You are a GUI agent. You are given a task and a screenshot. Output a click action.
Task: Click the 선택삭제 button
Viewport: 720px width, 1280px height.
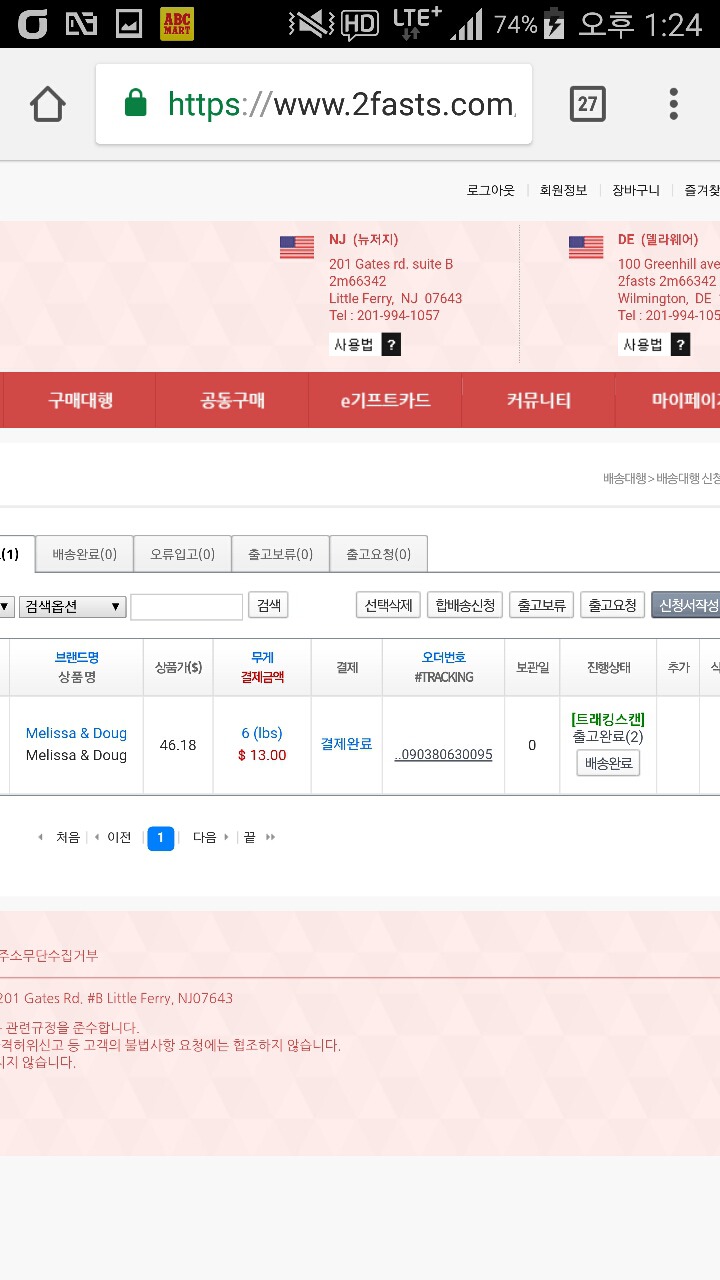click(x=388, y=605)
